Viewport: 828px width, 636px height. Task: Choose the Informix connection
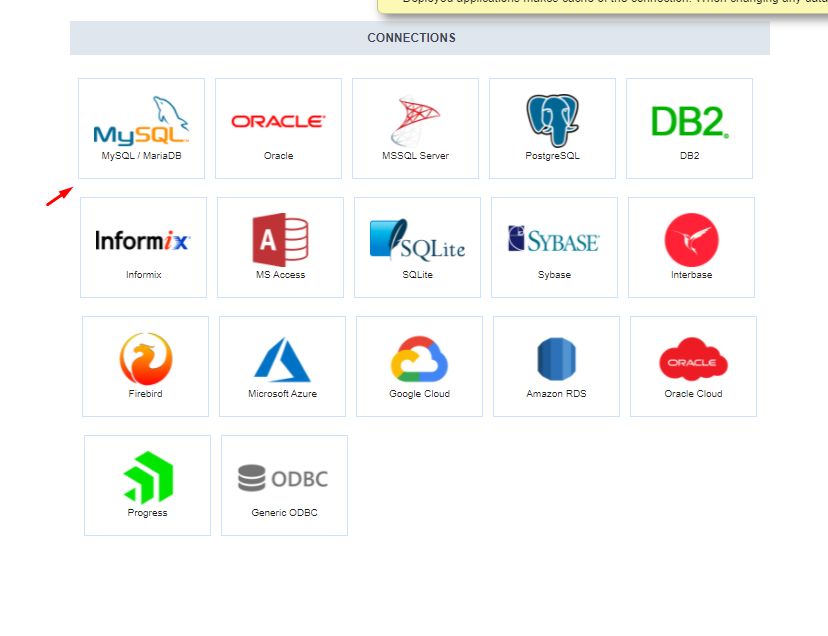(144, 247)
